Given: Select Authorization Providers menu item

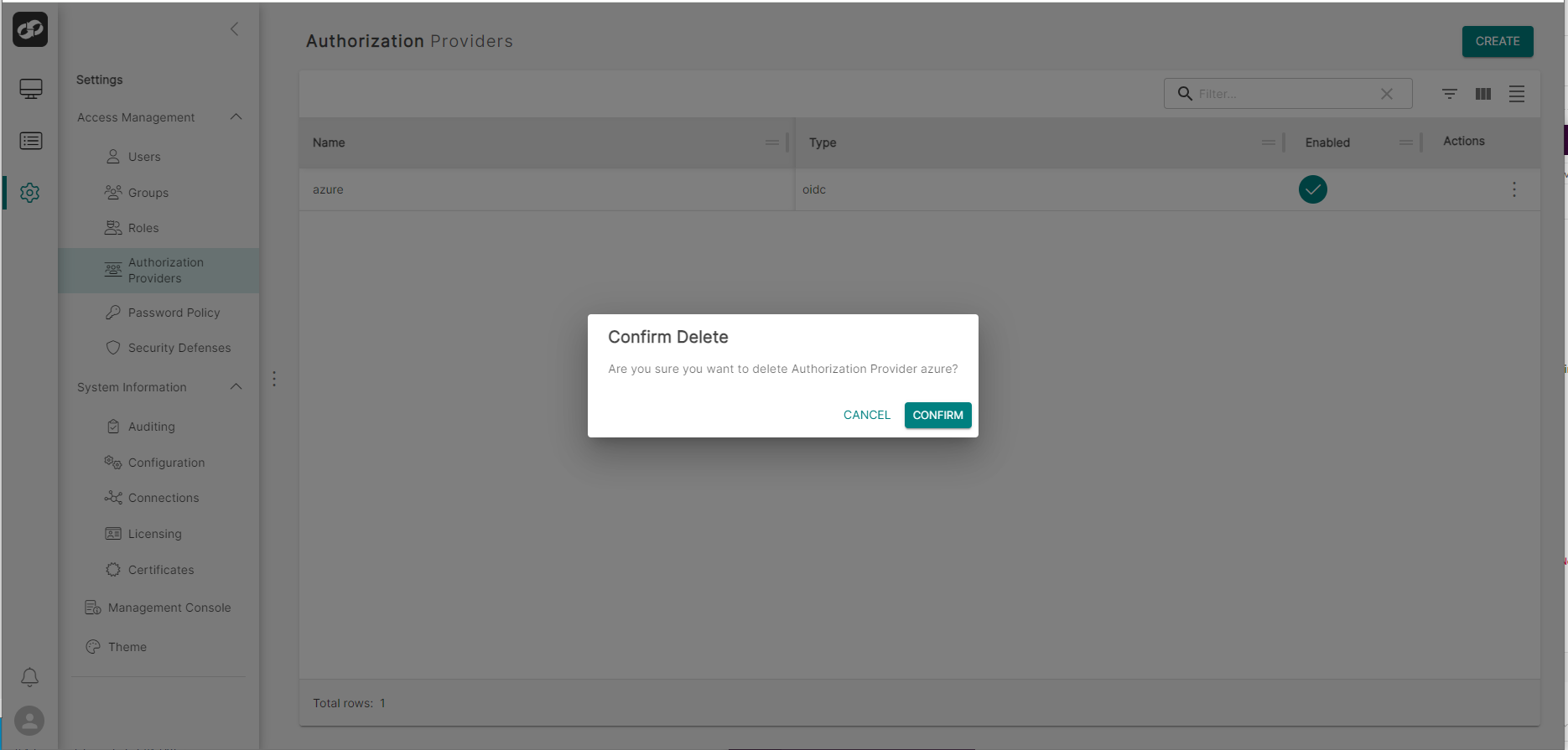Looking at the screenshot, I should coord(159,270).
